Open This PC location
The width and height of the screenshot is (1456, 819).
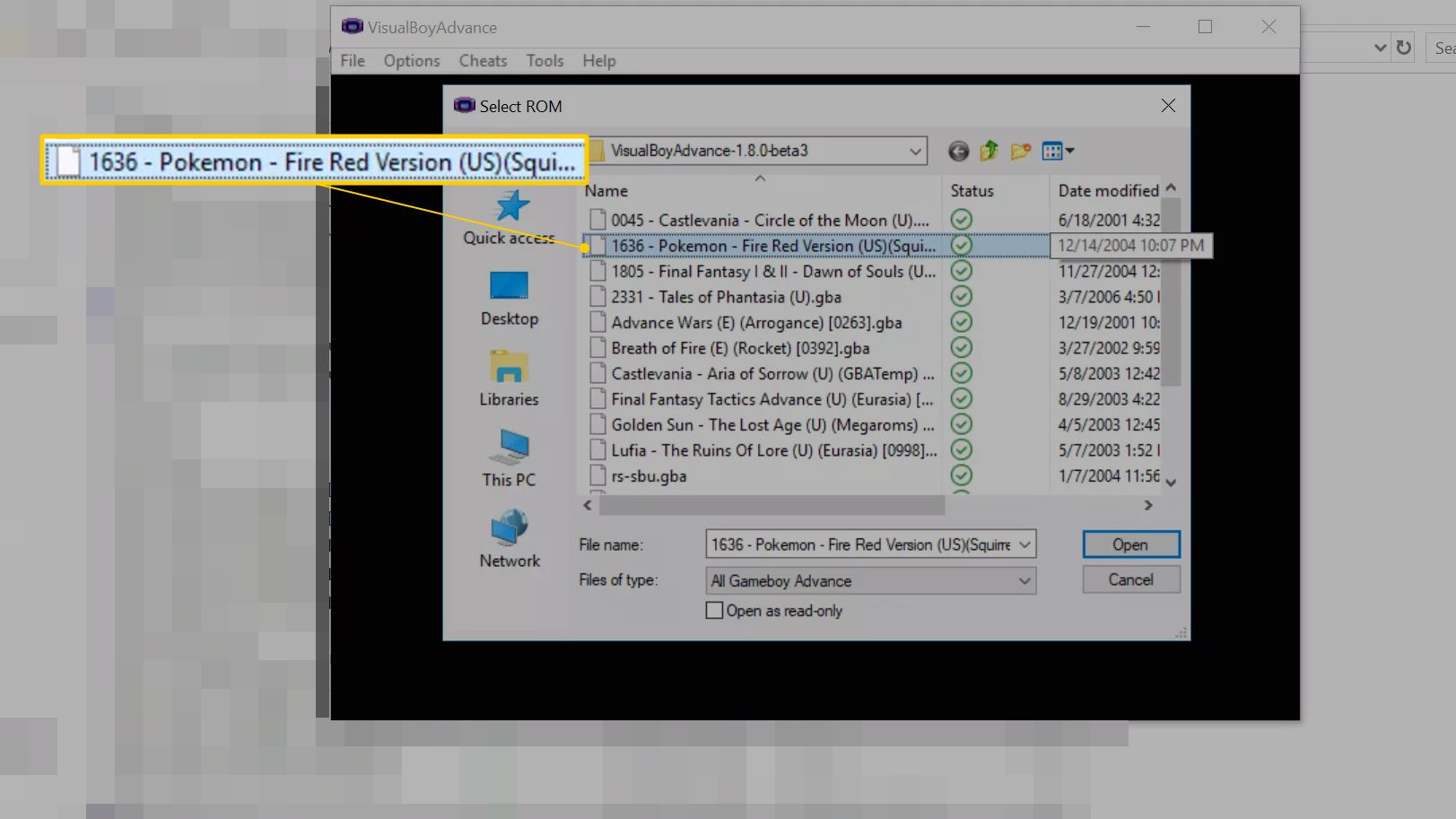(x=509, y=458)
